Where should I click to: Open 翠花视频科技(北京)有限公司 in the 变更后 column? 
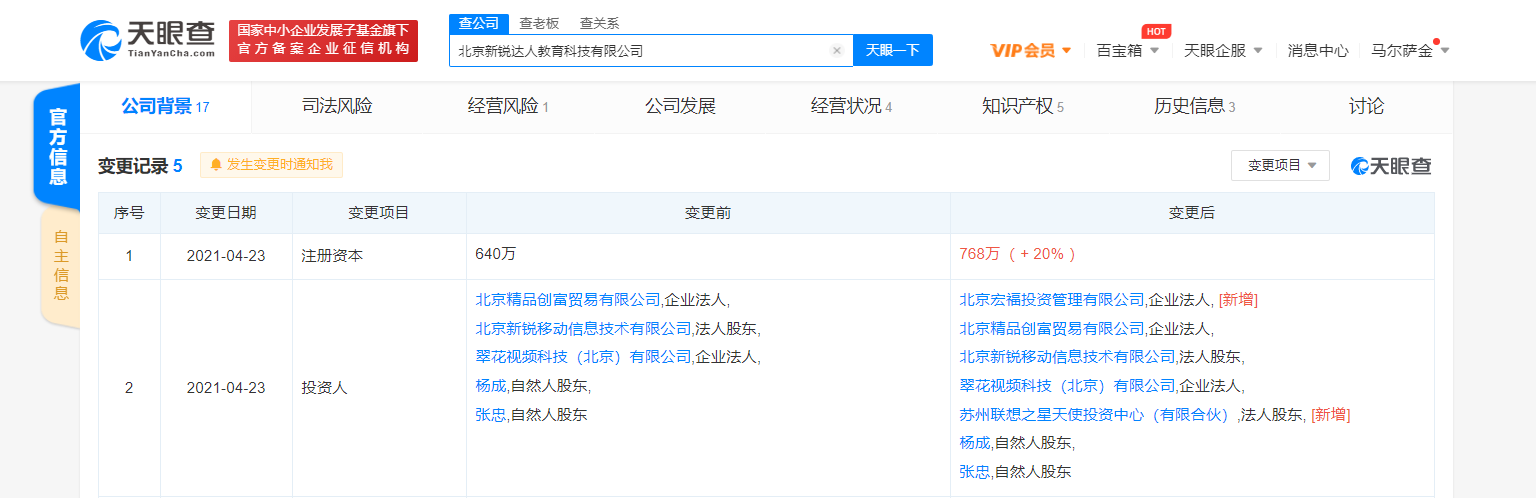1067,385
